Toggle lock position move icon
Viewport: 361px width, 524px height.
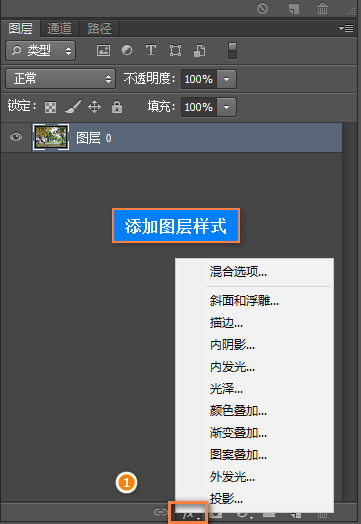click(x=95, y=107)
